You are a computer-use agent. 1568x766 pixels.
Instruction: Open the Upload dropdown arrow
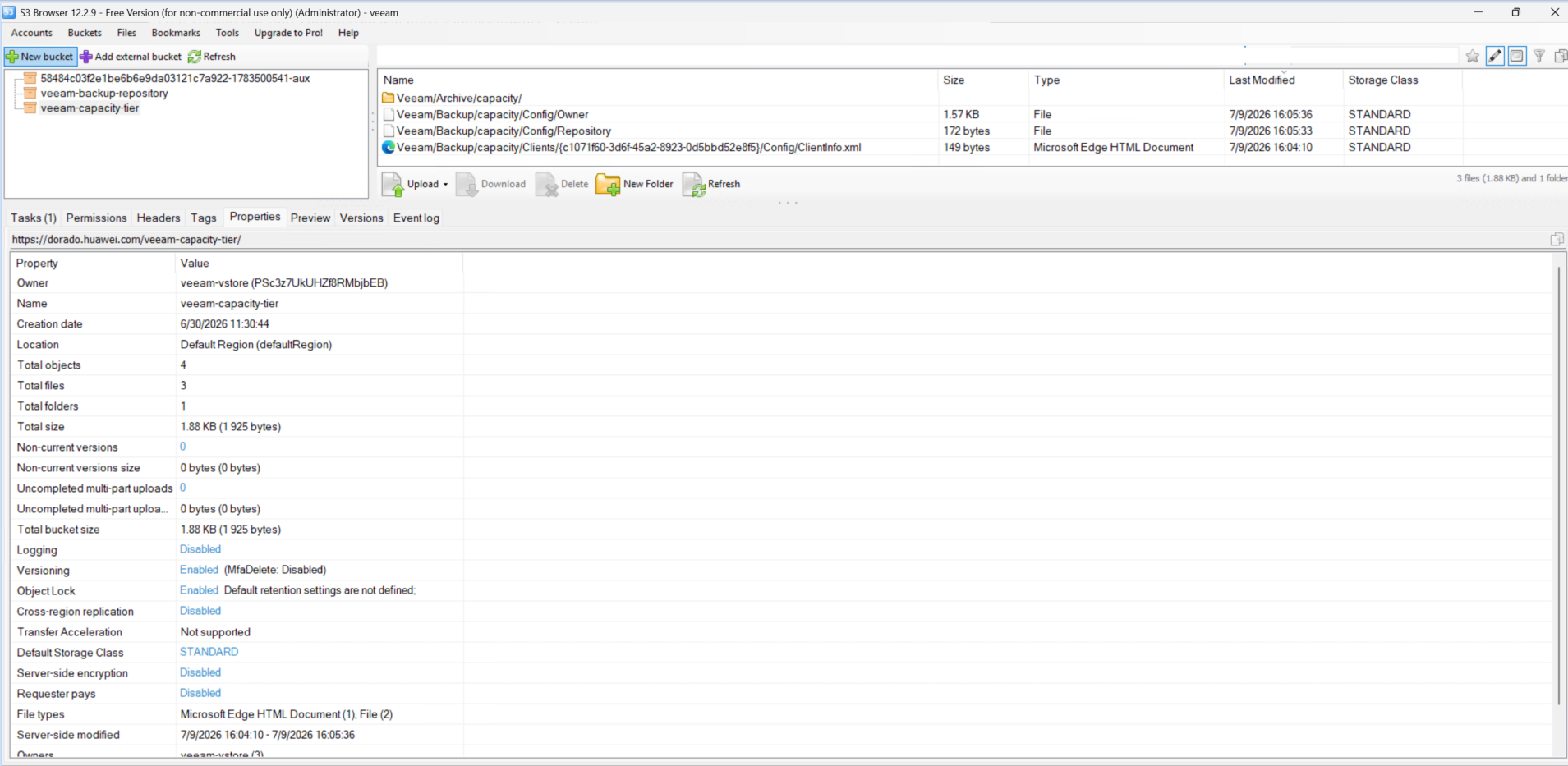tap(445, 184)
